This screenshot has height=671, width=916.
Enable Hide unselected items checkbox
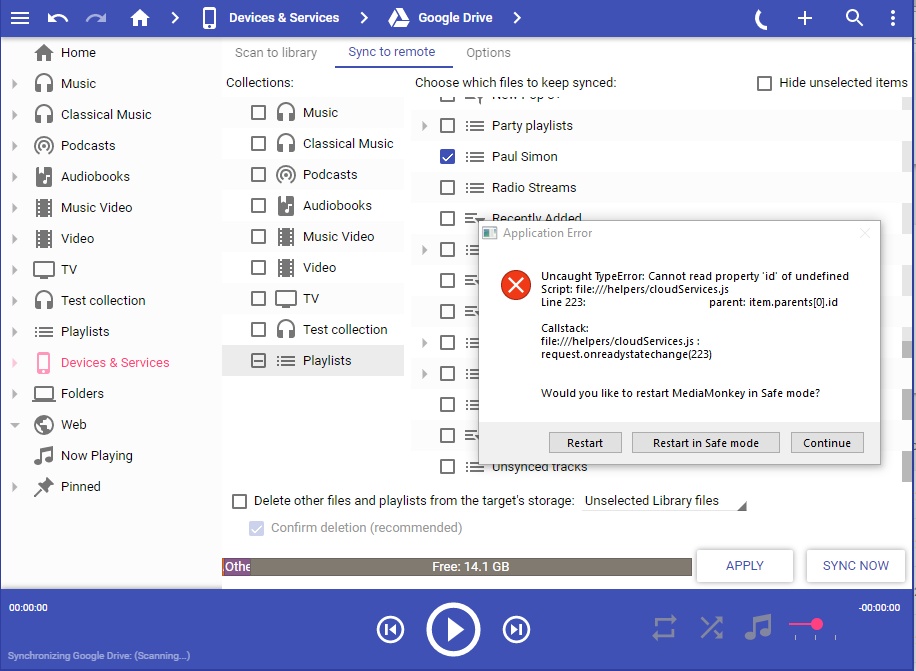(x=765, y=83)
